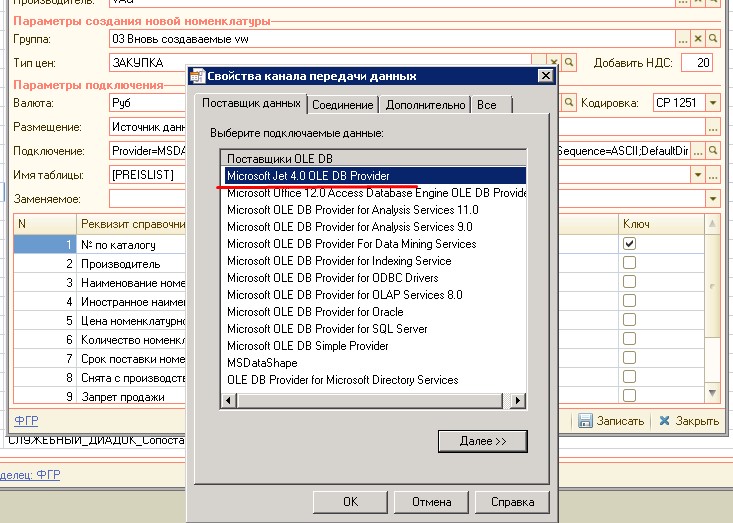Viewport: 733px width, 523px height.
Task: Uncheck Ключ for № по каталогу row
Action: [x=629, y=244]
